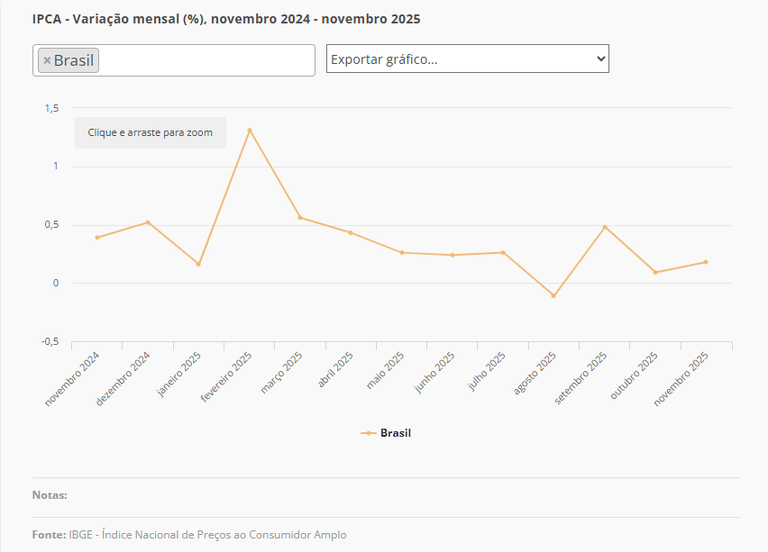Click the fevereiro 2025 peak data point

(x=250, y=130)
